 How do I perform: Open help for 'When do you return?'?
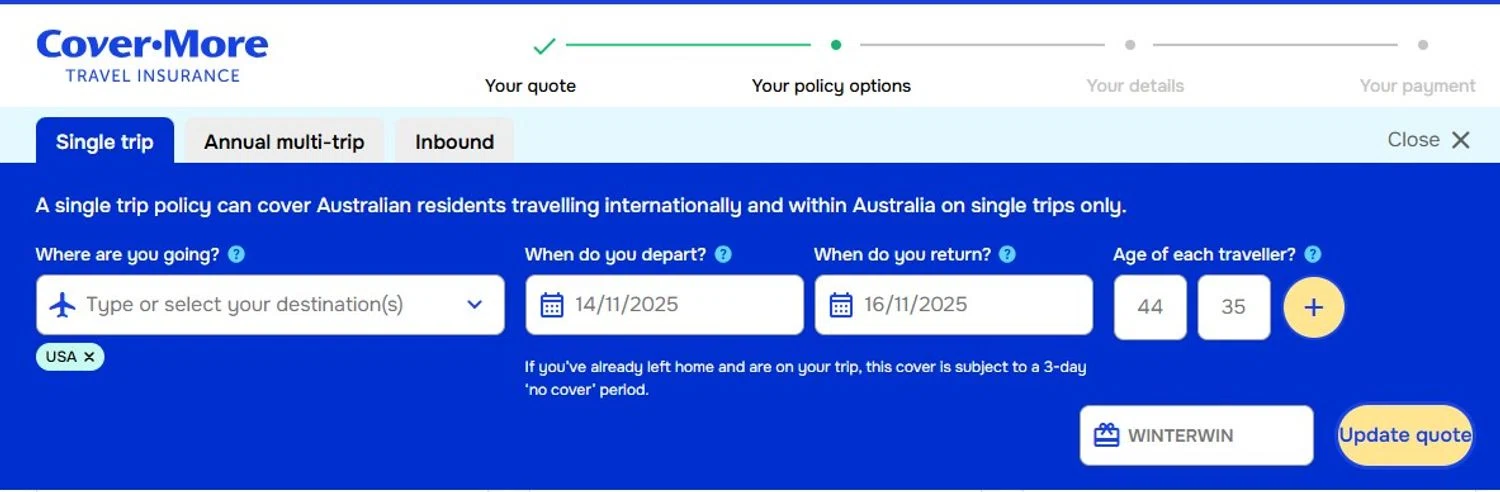[x=1007, y=254]
